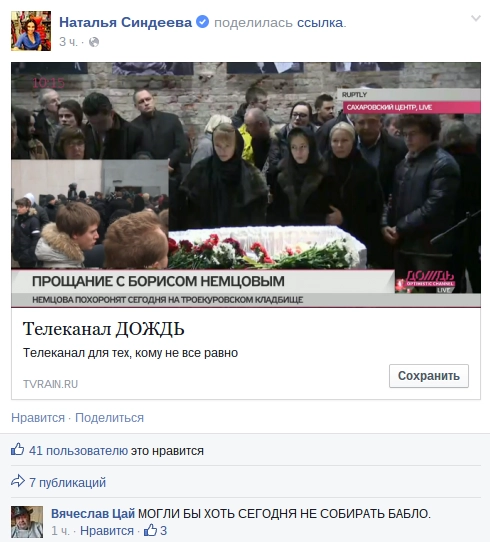Open Вячеслав Цай's commenter avatar
Screen dimensions: 490x542
27,522
